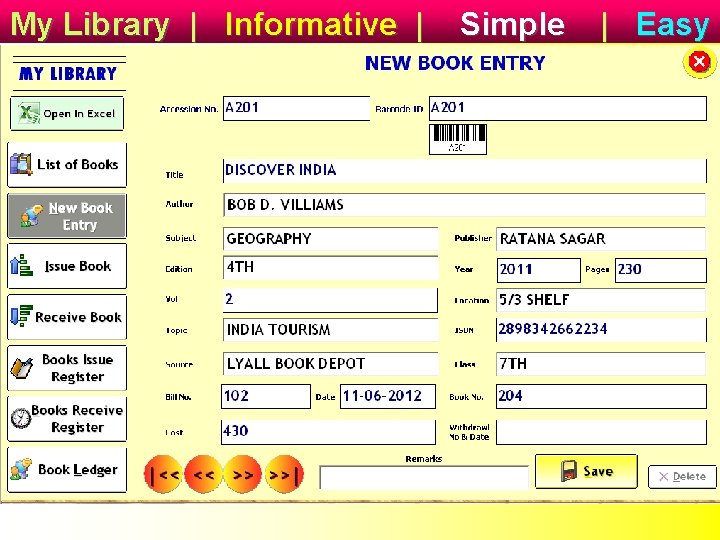Click the up-arrow icon on Issue Book

click(21, 265)
